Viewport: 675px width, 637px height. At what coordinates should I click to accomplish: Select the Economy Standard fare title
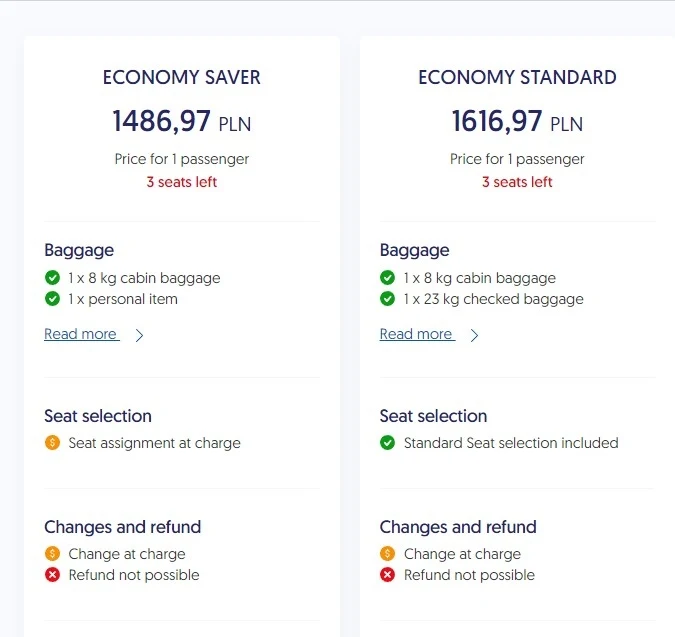click(517, 77)
